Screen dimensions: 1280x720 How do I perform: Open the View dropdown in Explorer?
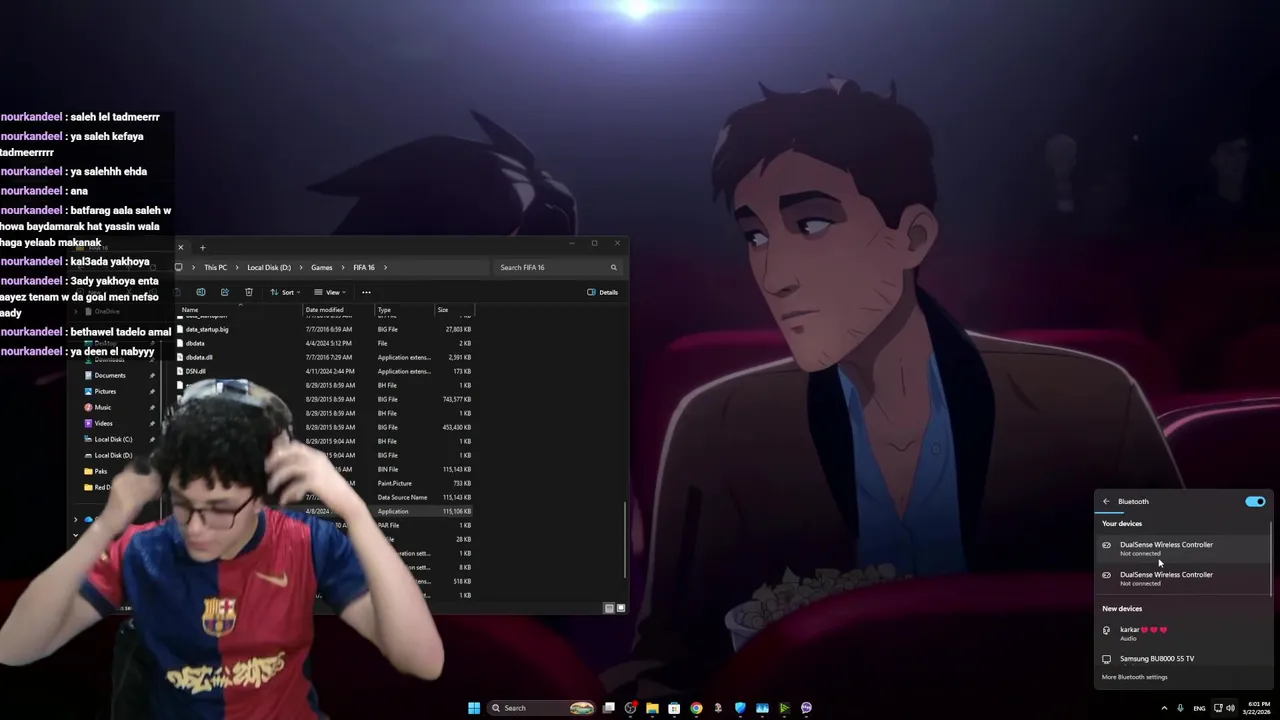329,292
